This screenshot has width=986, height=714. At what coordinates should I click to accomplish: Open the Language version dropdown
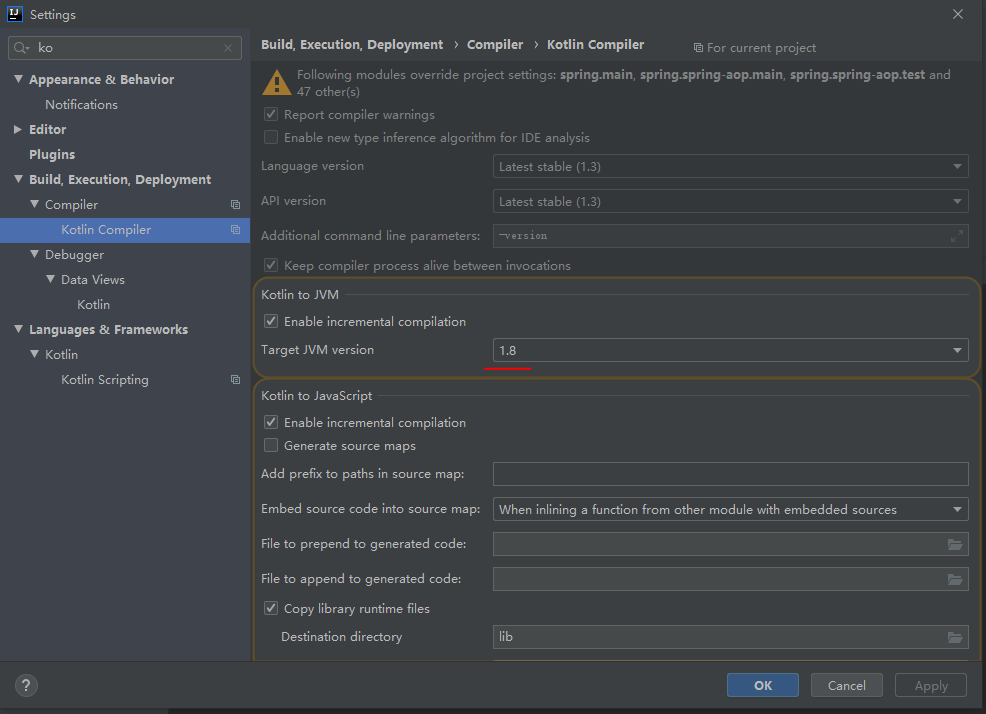click(731, 167)
